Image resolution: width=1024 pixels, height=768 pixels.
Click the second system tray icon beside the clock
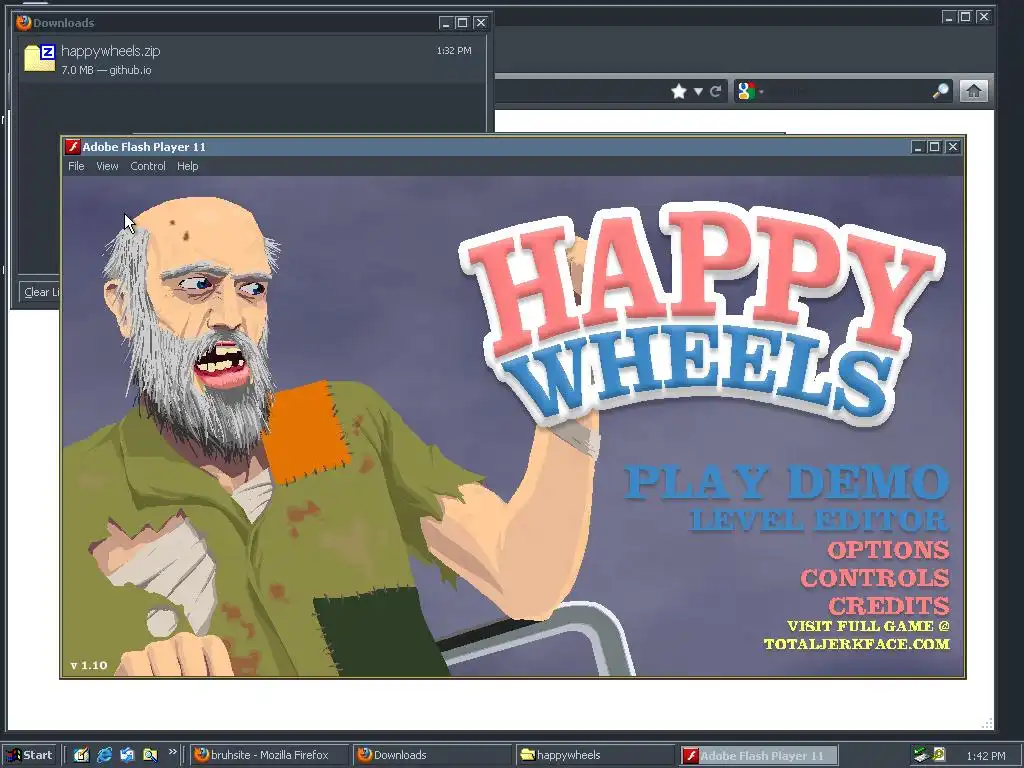point(938,754)
